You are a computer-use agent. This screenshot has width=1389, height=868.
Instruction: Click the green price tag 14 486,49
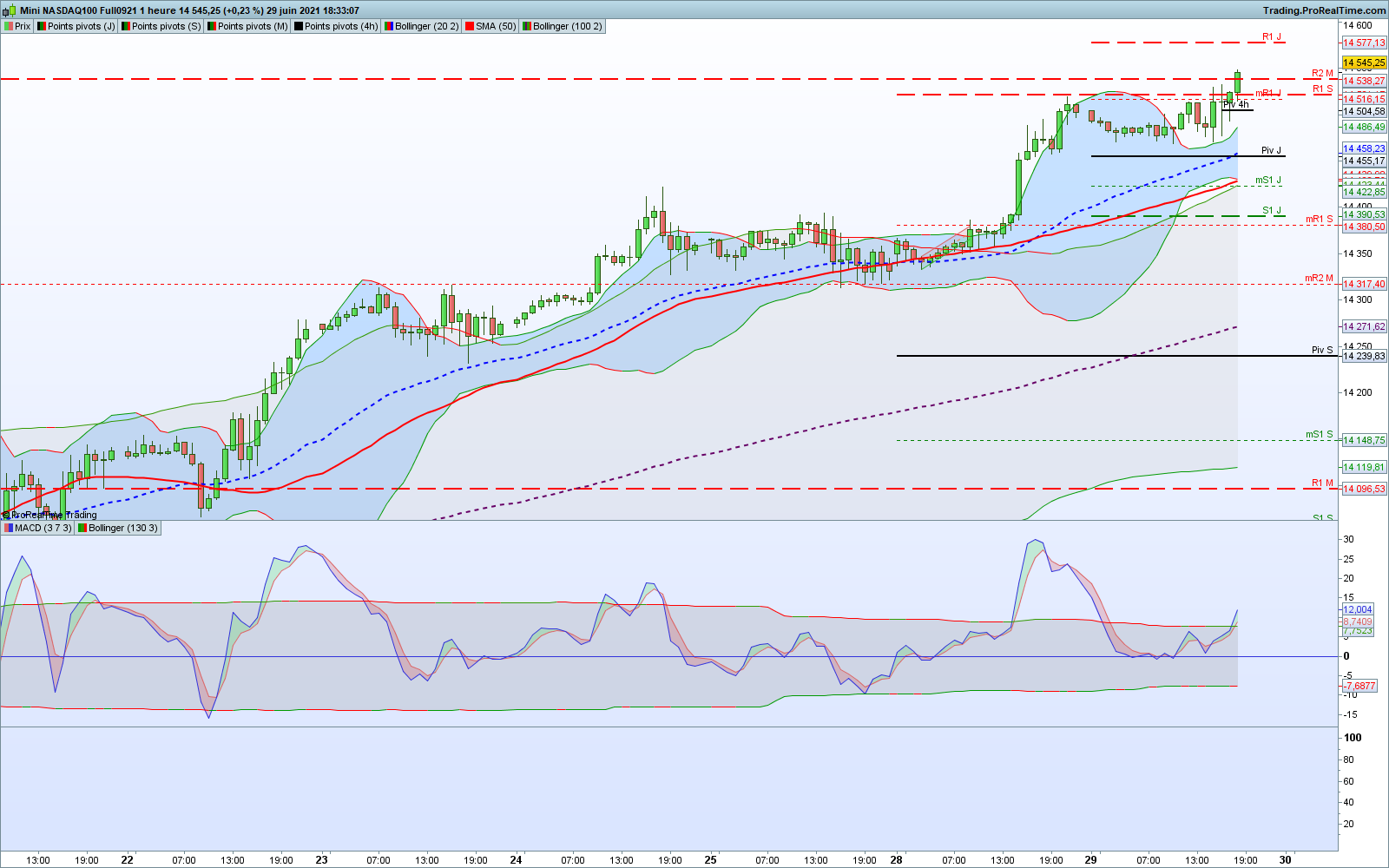(x=1365, y=127)
